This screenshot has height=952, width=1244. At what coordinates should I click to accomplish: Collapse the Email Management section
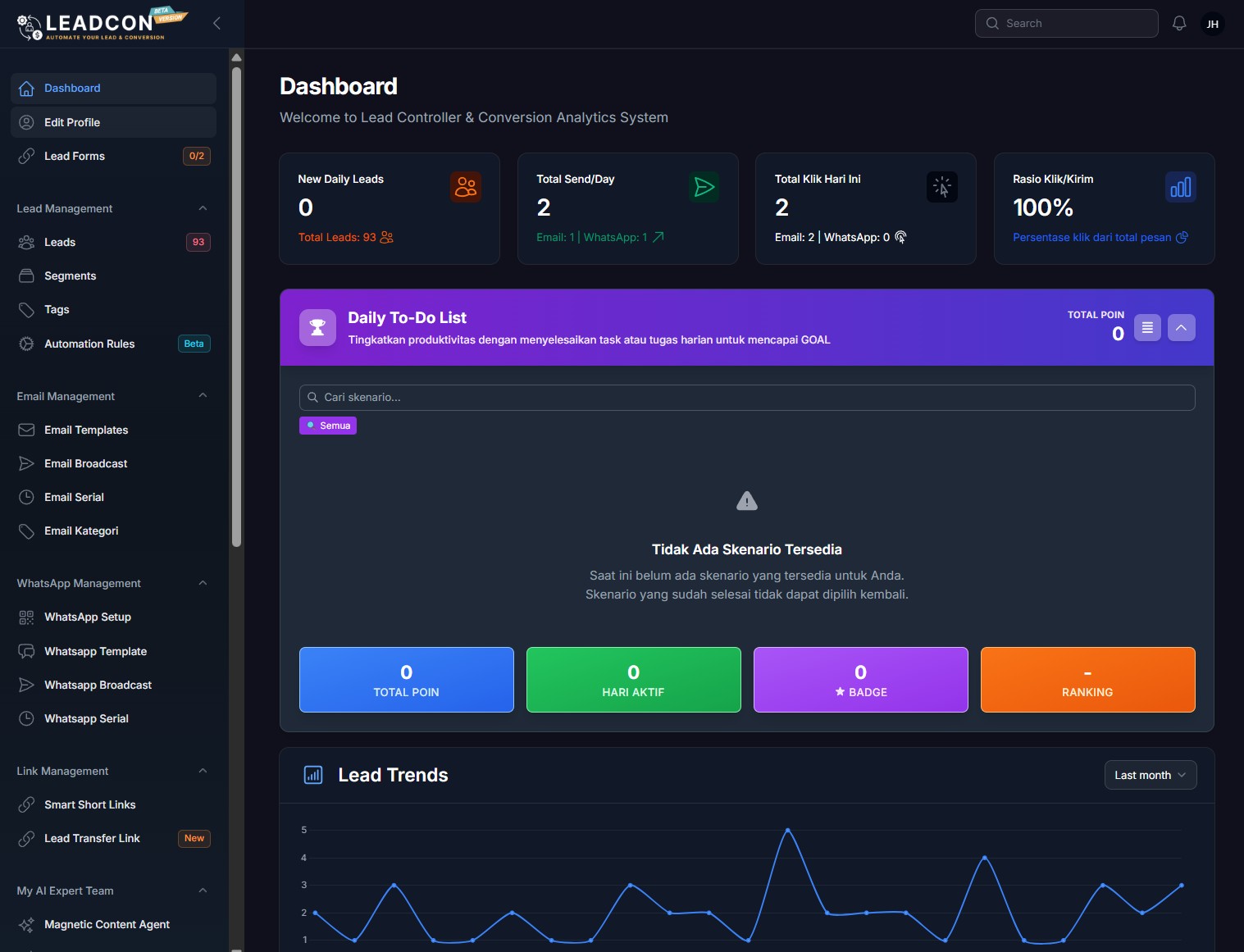click(x=203, y=396)
